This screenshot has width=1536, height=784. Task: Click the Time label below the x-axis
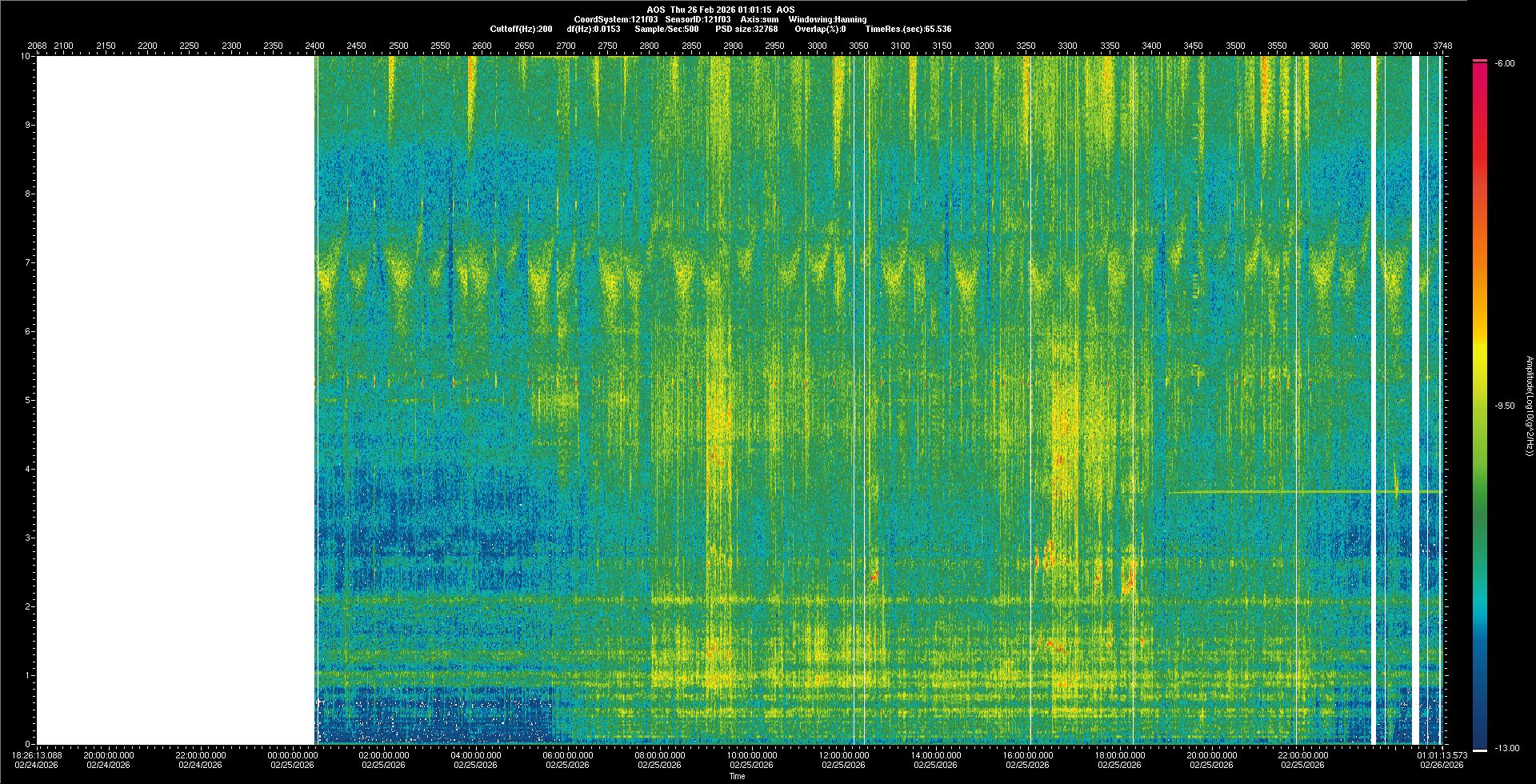(x=737, y=776)
